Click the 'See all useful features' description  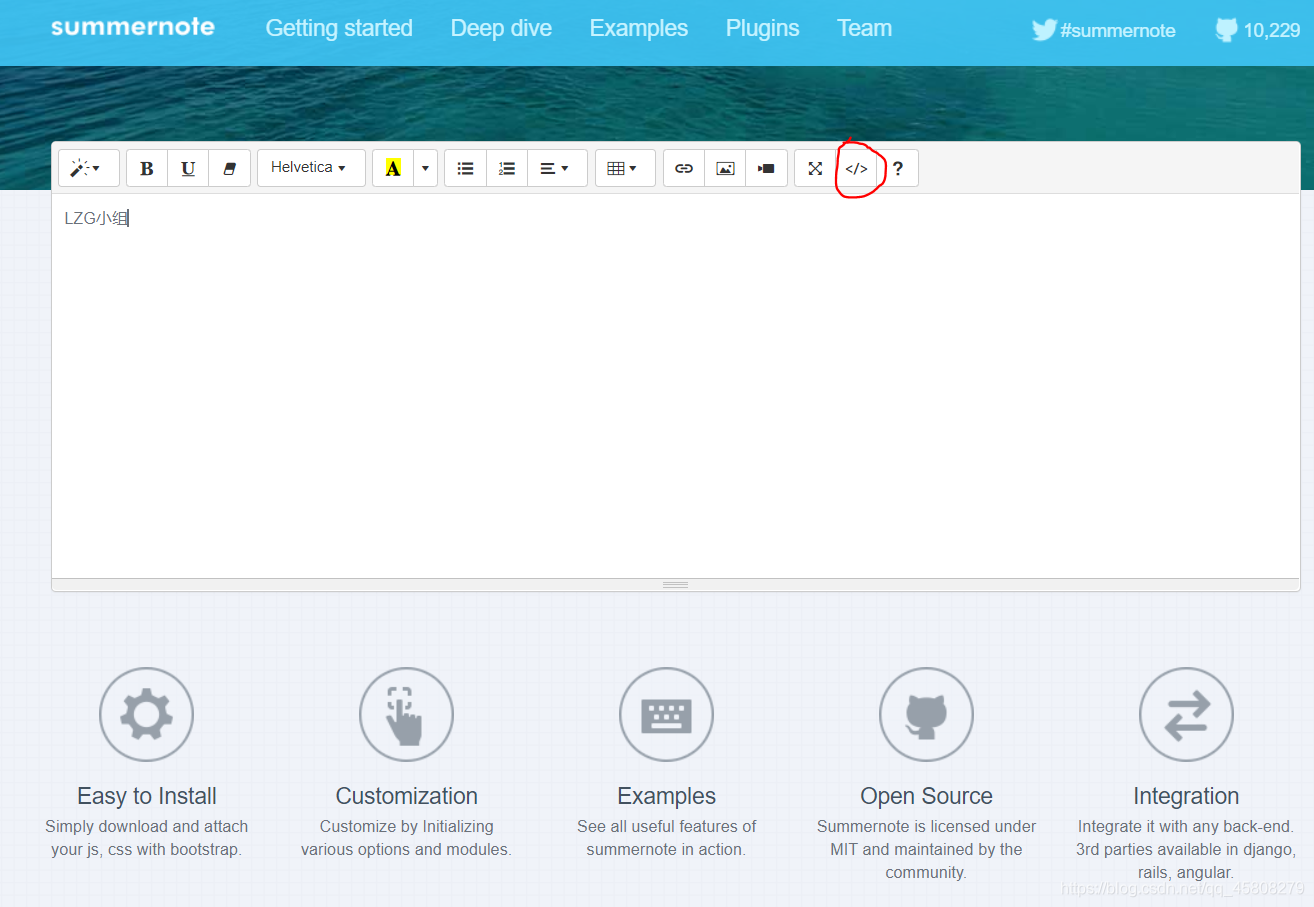pyautogui.click(x=667, y=838)
